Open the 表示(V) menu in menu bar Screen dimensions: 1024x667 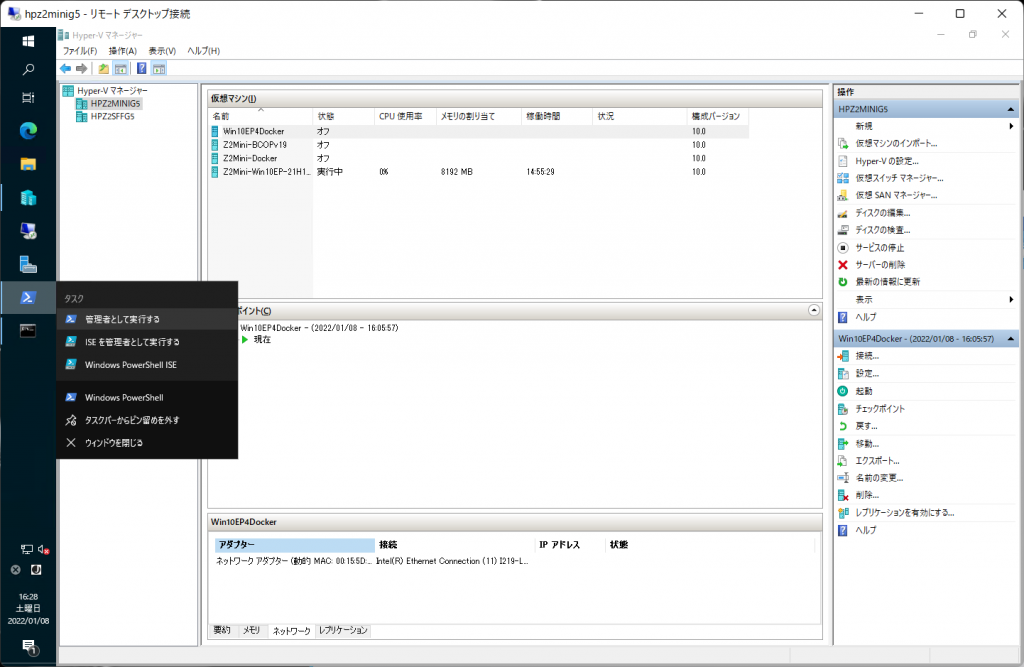162,51
